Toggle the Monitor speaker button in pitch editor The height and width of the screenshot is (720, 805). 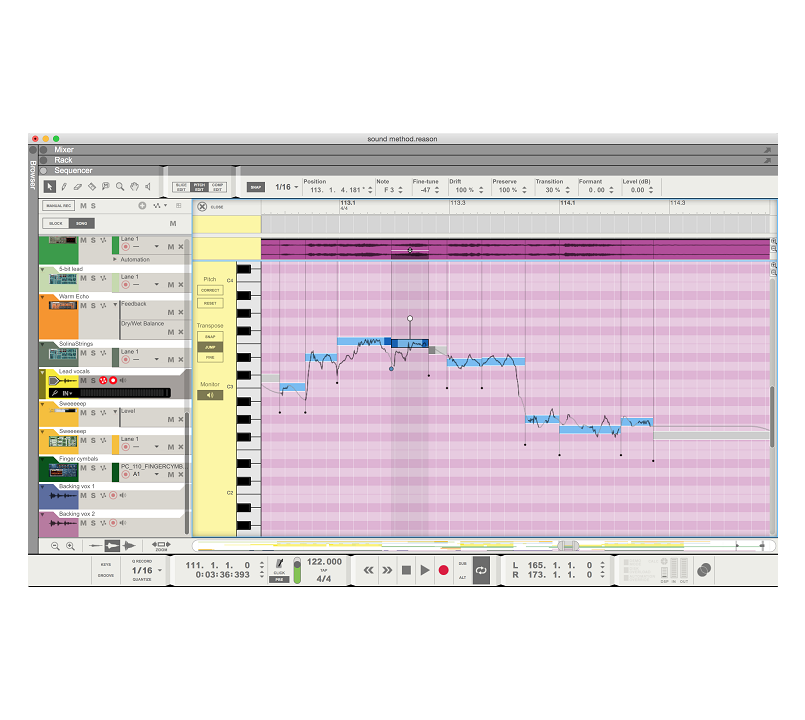tap(210, 395)
